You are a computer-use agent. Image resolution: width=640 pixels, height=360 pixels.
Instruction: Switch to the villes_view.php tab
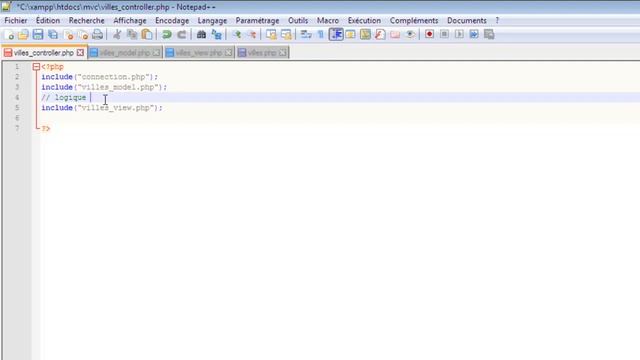coord(199,53)
